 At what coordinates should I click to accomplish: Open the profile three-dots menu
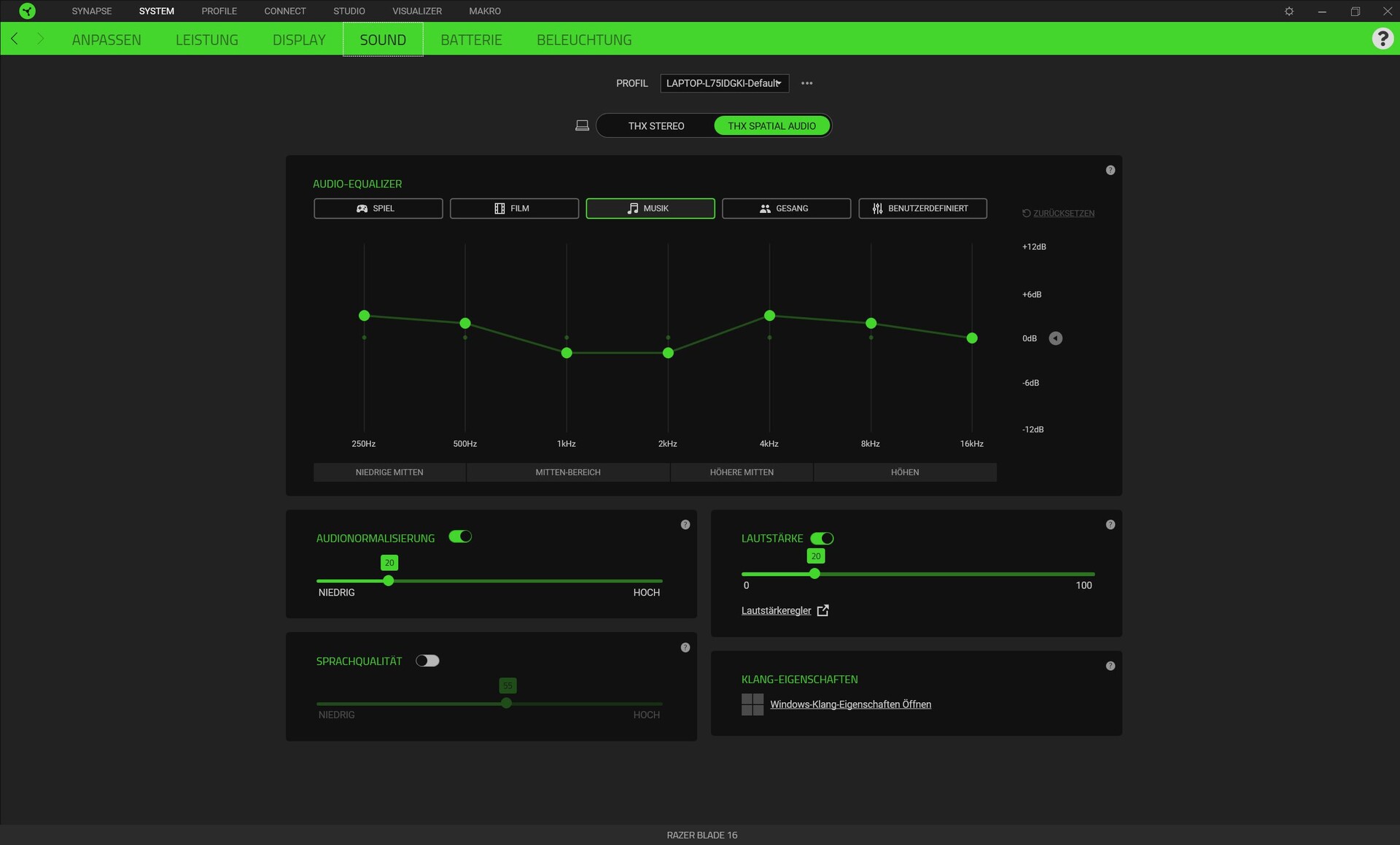[806, 83]
